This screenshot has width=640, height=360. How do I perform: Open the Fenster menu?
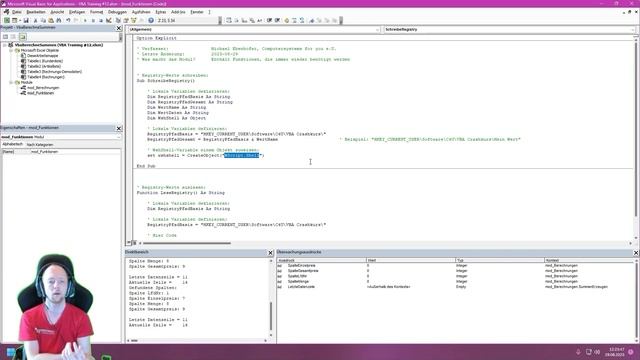(x=197, y=12)
